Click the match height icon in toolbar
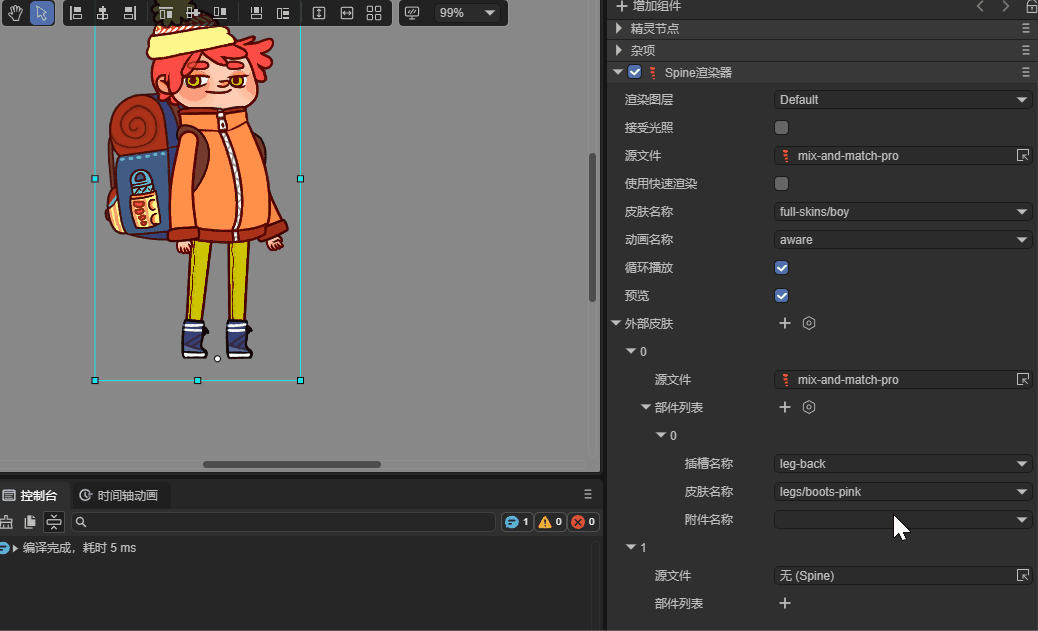This screenshot has height=631, width=1038. point(318,13)
